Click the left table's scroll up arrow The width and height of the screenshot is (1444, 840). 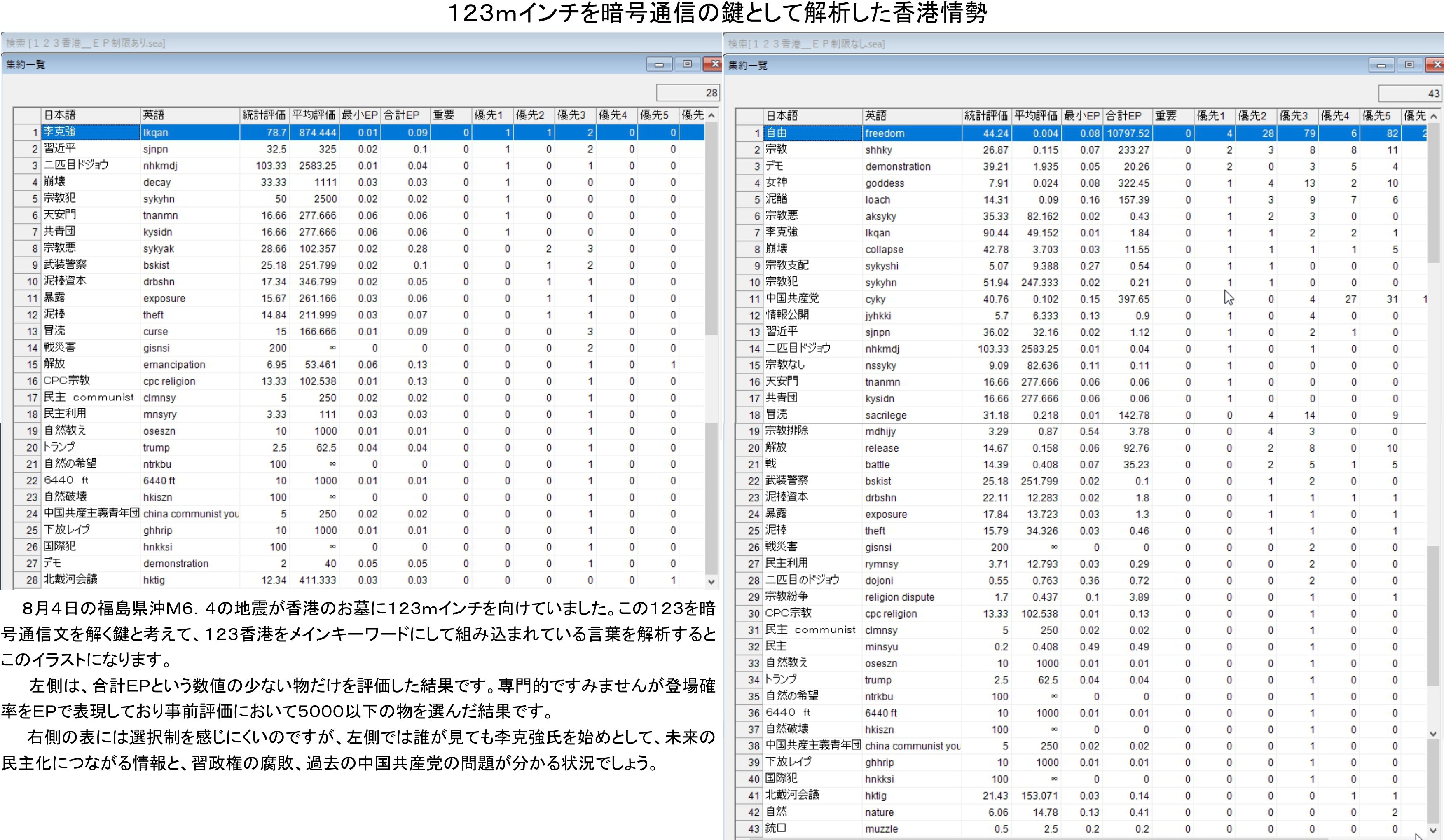711,116
